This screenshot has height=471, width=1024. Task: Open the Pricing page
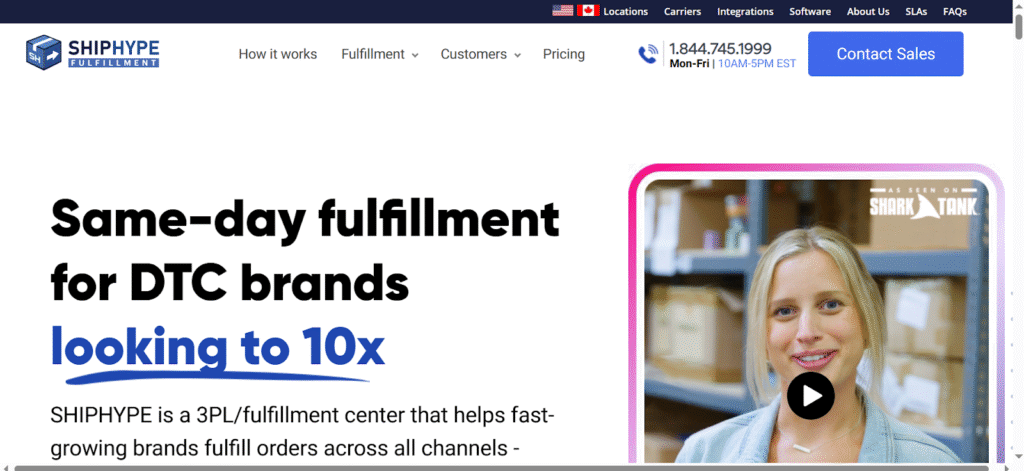[564, 54]
